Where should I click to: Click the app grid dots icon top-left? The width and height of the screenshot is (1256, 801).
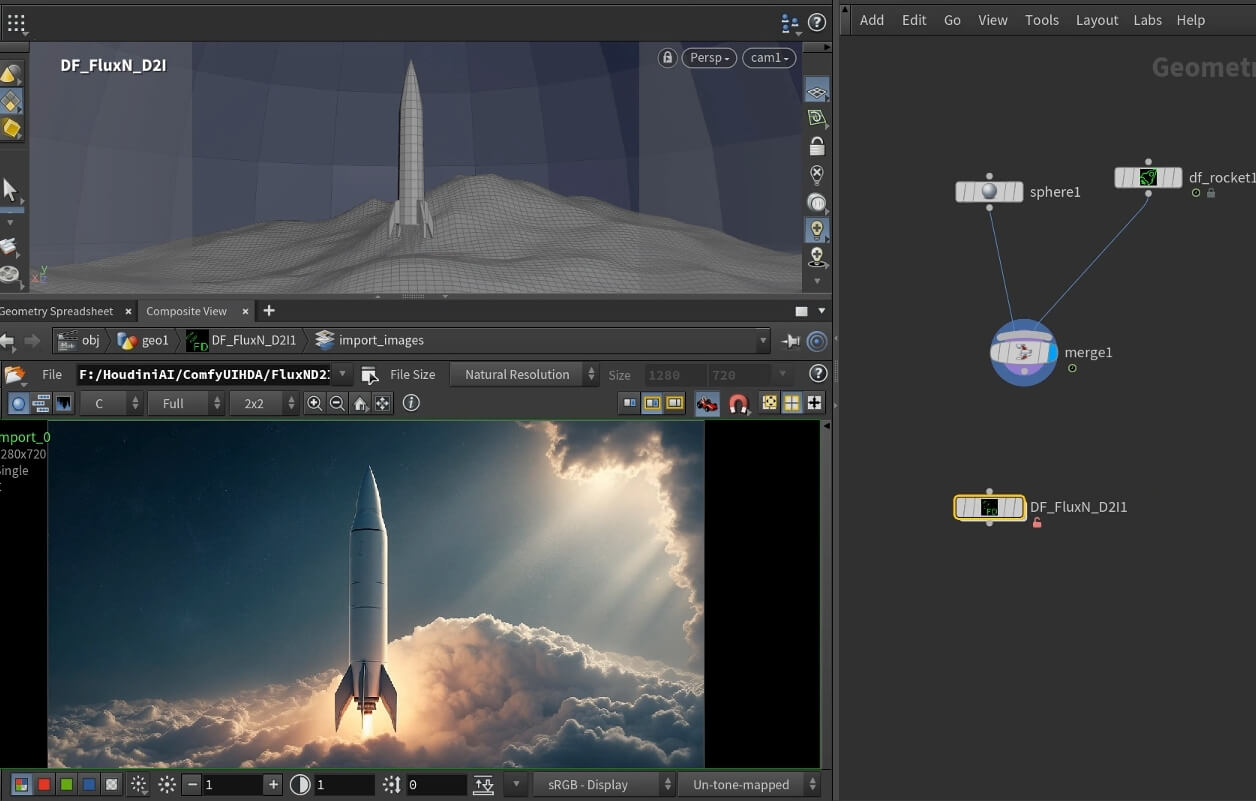(17, 22)
